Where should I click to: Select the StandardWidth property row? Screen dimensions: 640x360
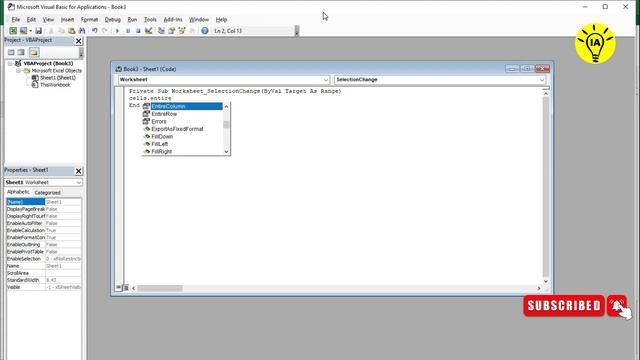pyautogui.click(x=44, y=280)
